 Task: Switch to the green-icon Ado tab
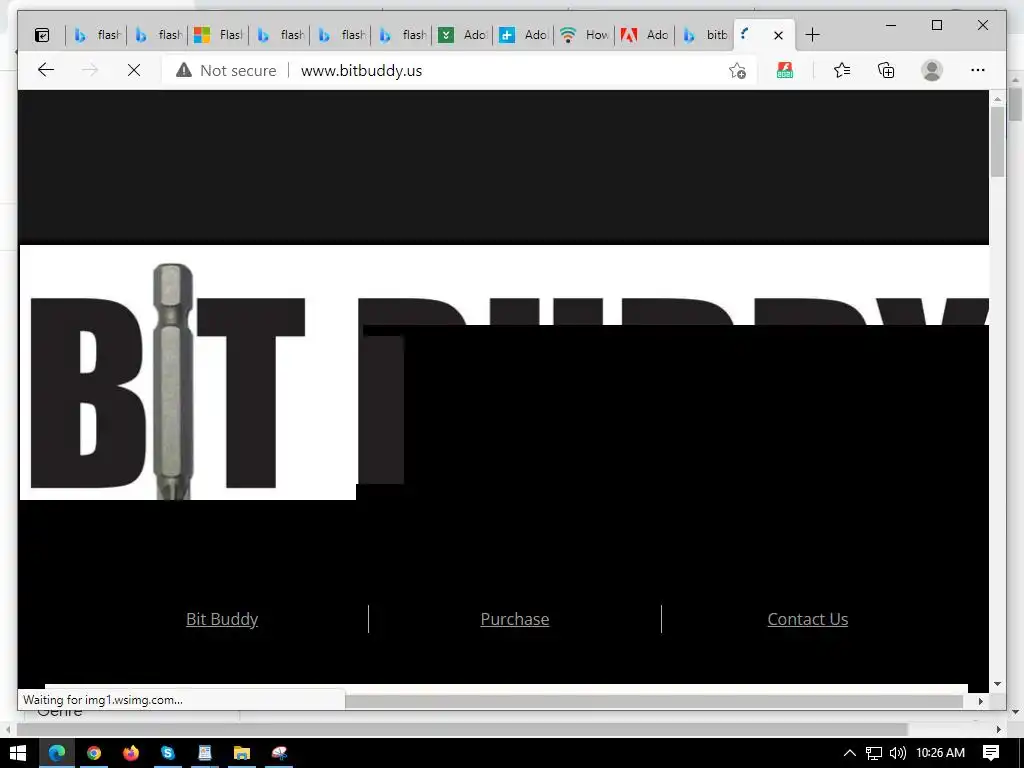pyautogui.click(x=463, y=35)
